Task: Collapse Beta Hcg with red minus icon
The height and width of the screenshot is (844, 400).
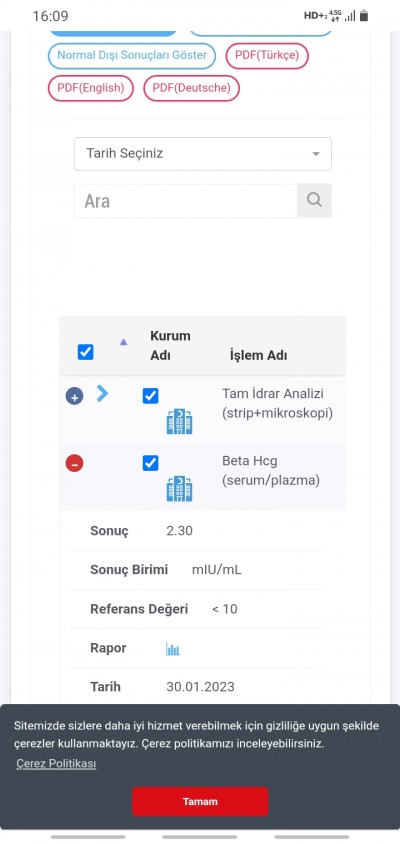Action: tap(74, 463)
